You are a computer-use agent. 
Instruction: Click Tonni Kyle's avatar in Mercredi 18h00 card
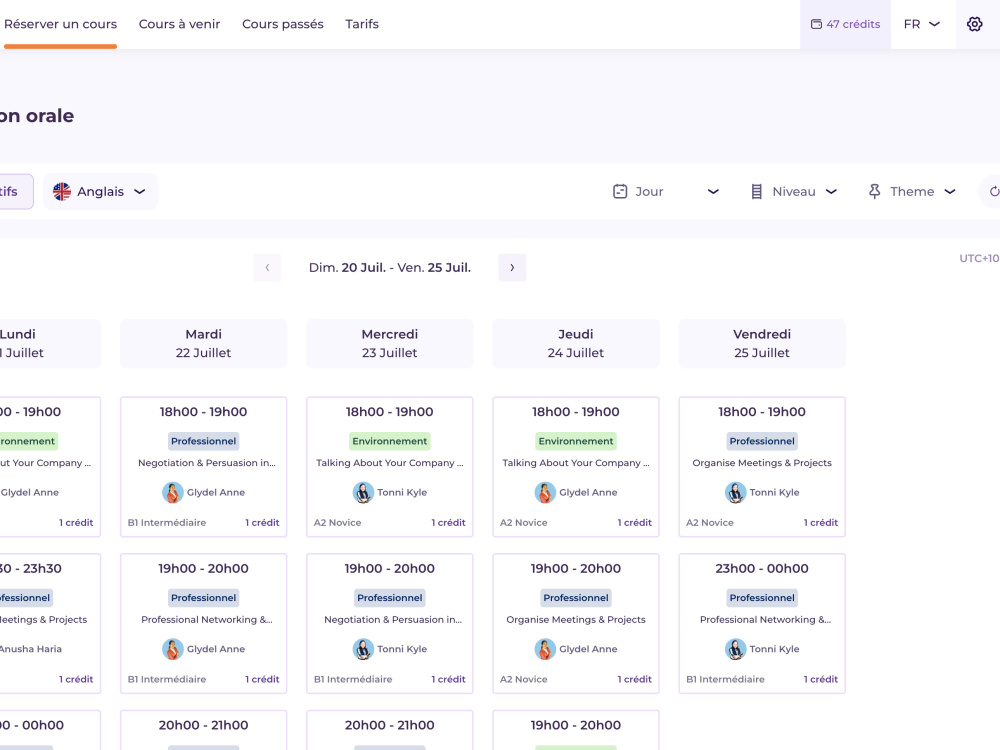[x=363, y=492]
